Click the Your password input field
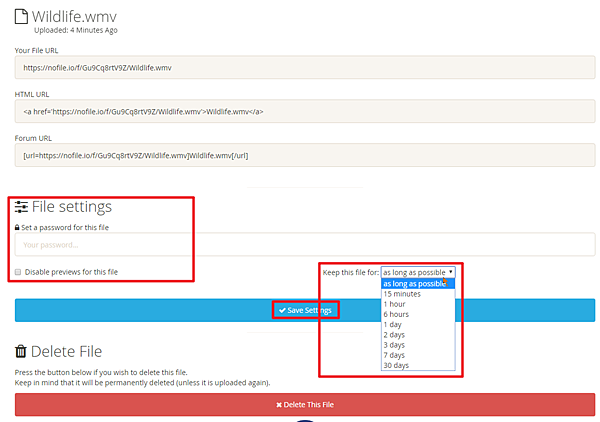600x422 pixels. (x=305, y=244)
